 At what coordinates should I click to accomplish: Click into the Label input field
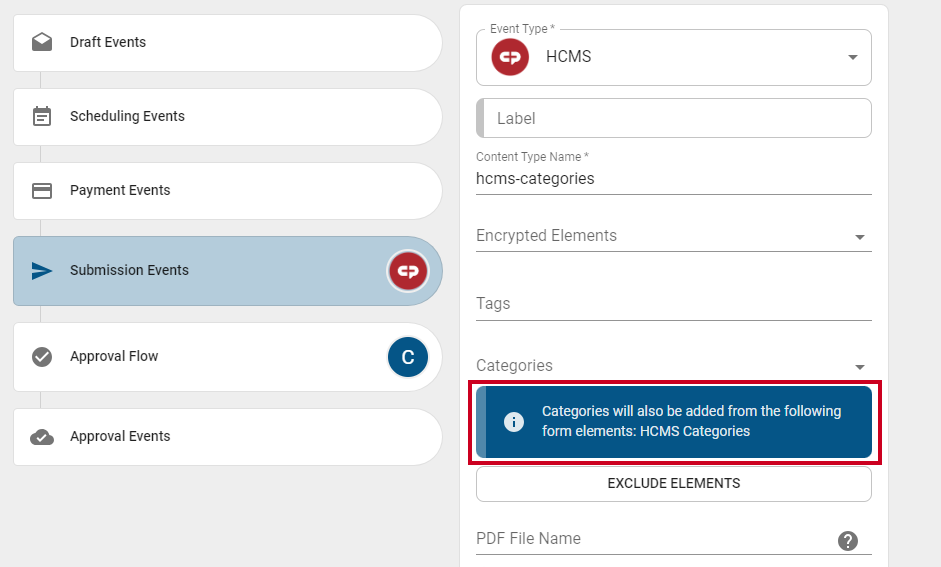point(673,118)
